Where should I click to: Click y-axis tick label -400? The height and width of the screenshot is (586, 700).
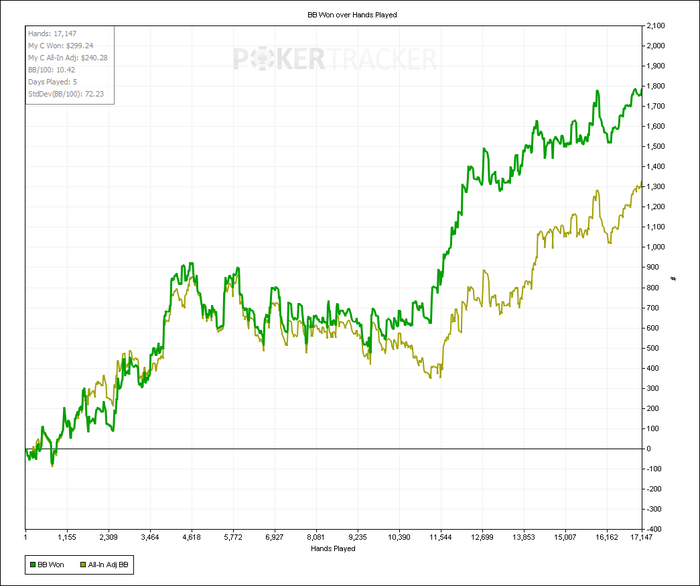click(654, 529)
